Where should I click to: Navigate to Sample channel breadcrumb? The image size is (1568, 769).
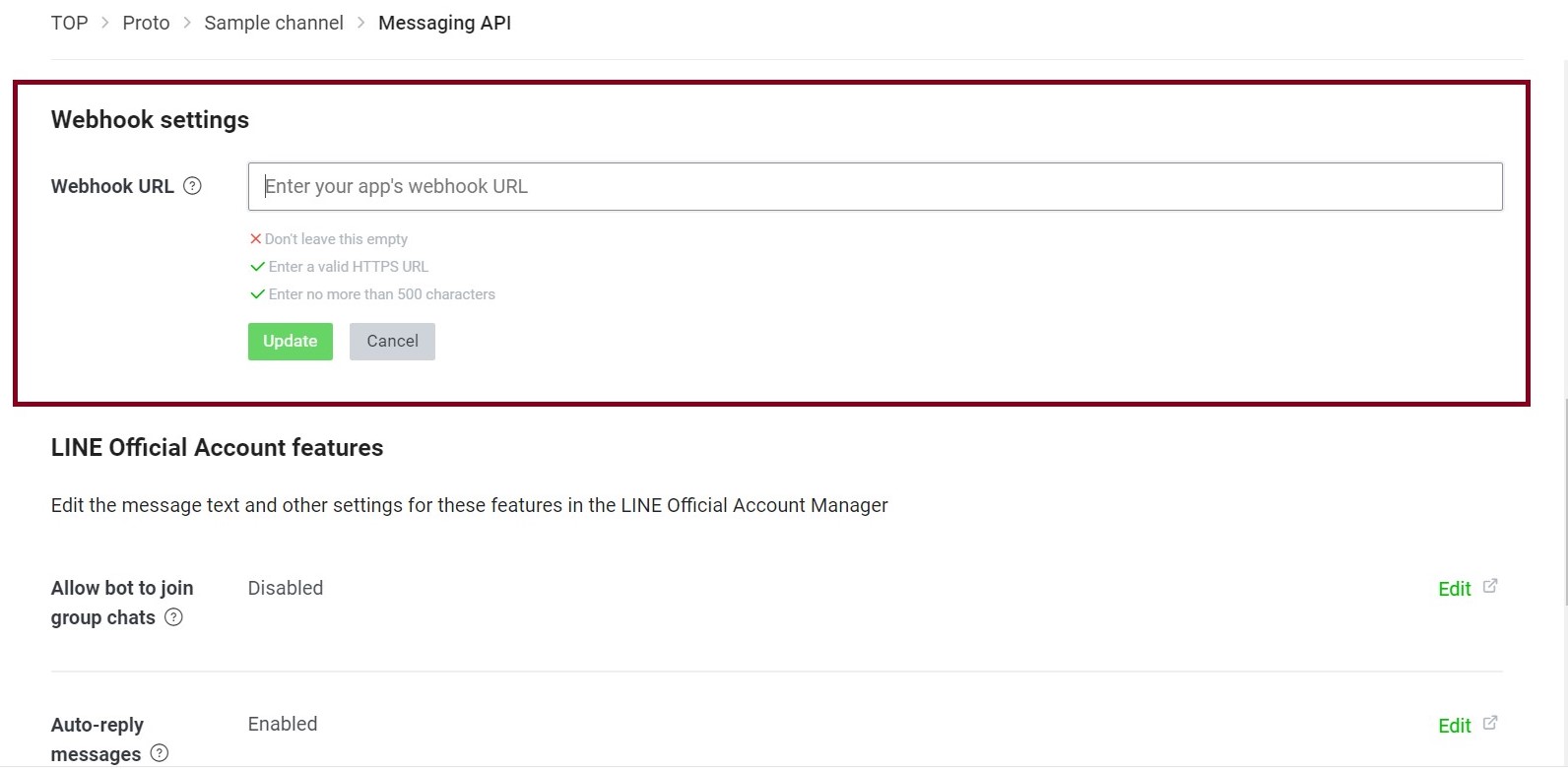[274, 23]
